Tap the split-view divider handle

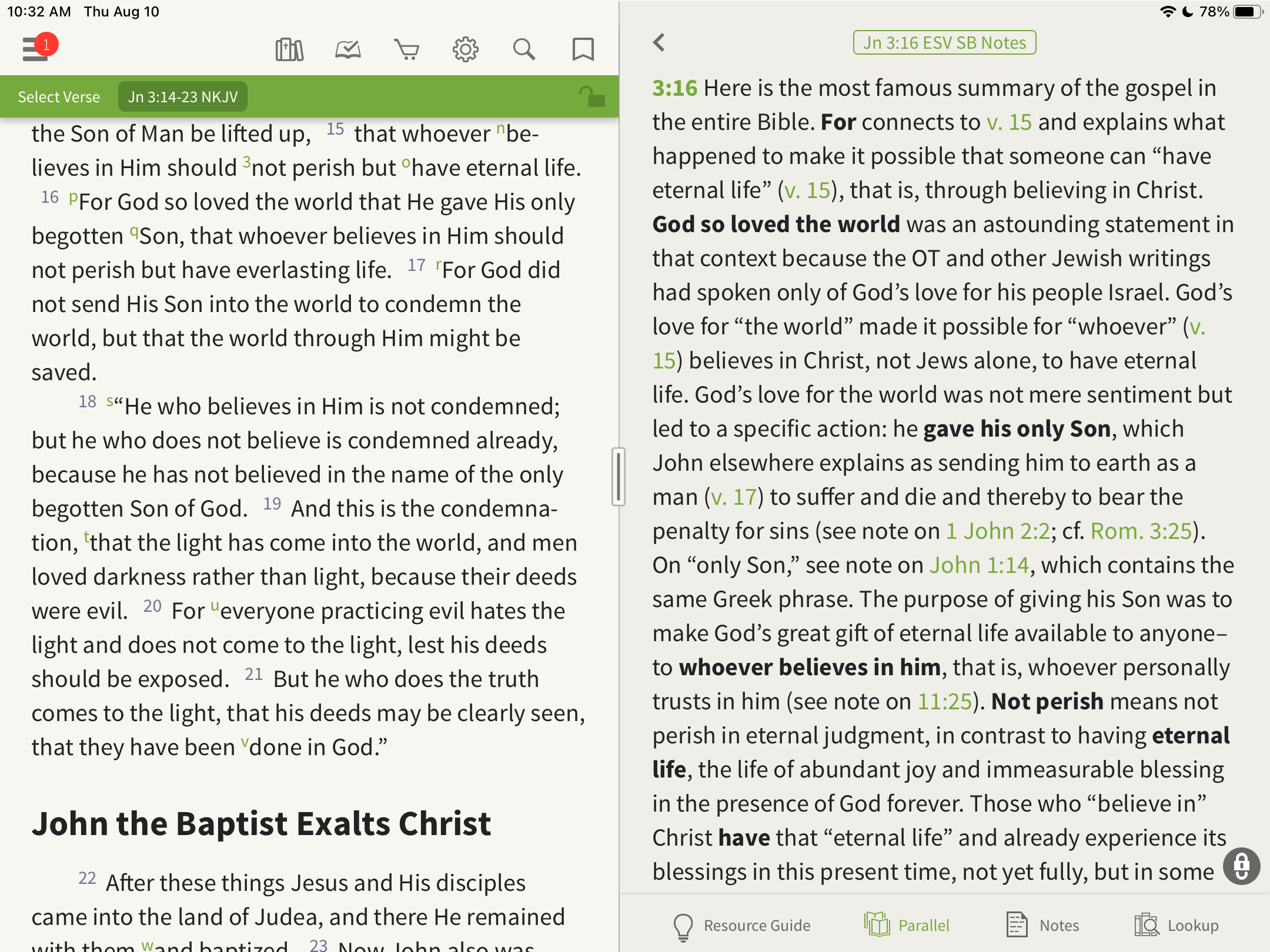[618, 476]
